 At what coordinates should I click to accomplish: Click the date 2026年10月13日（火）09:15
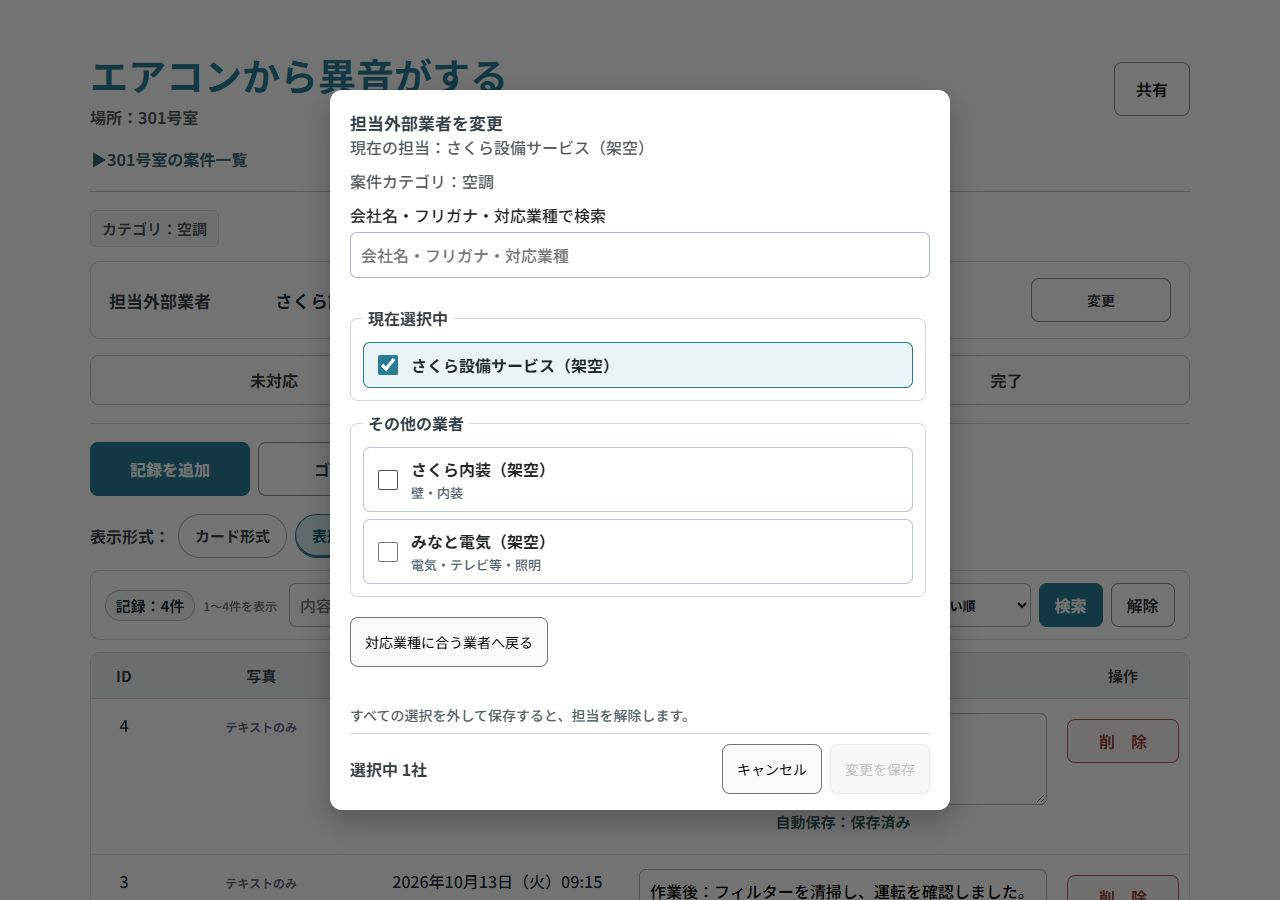(x=497, y=882)
